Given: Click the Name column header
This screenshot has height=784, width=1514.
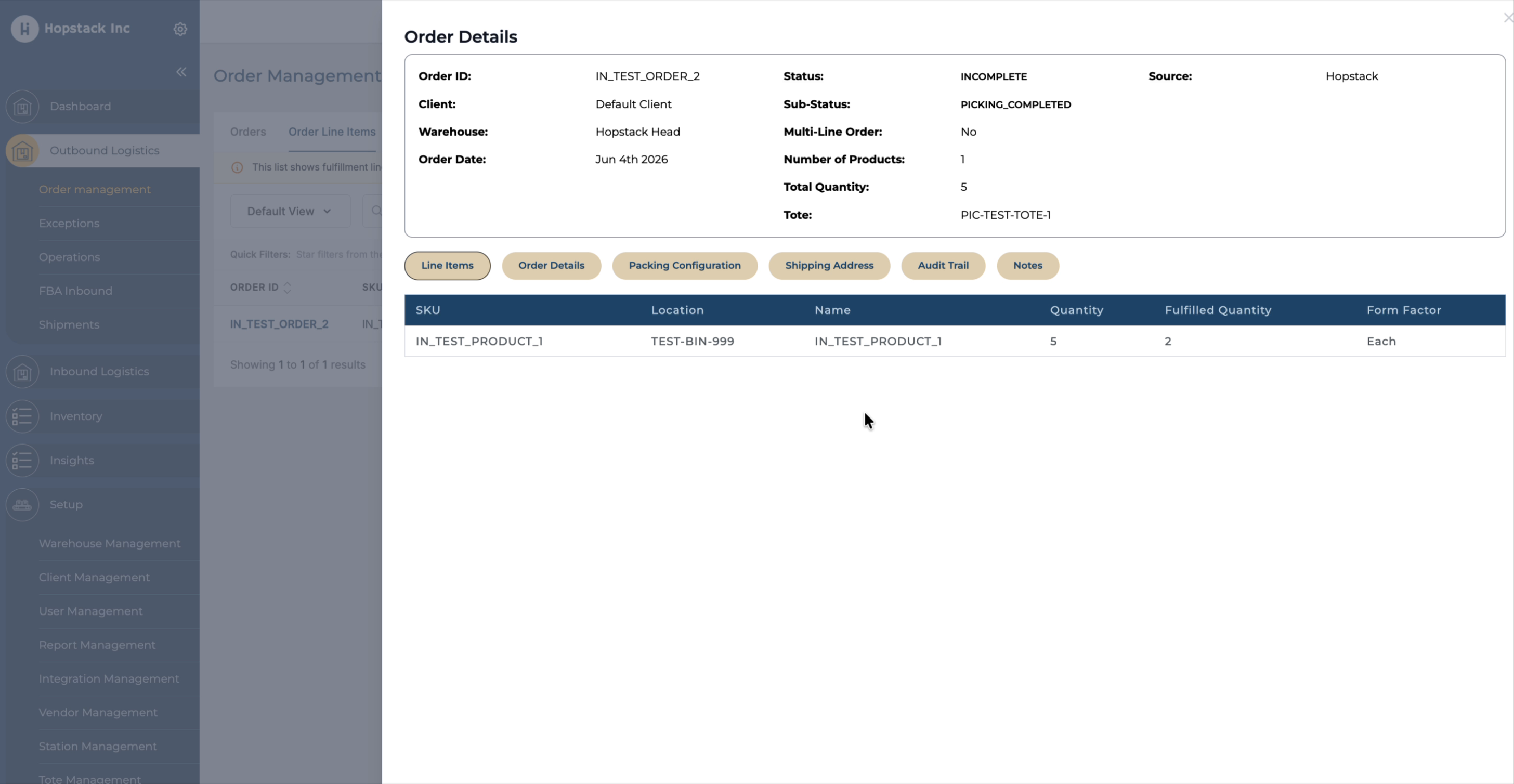Looking at the screenshot, I should pyautogui.click(x=832, y=310).
